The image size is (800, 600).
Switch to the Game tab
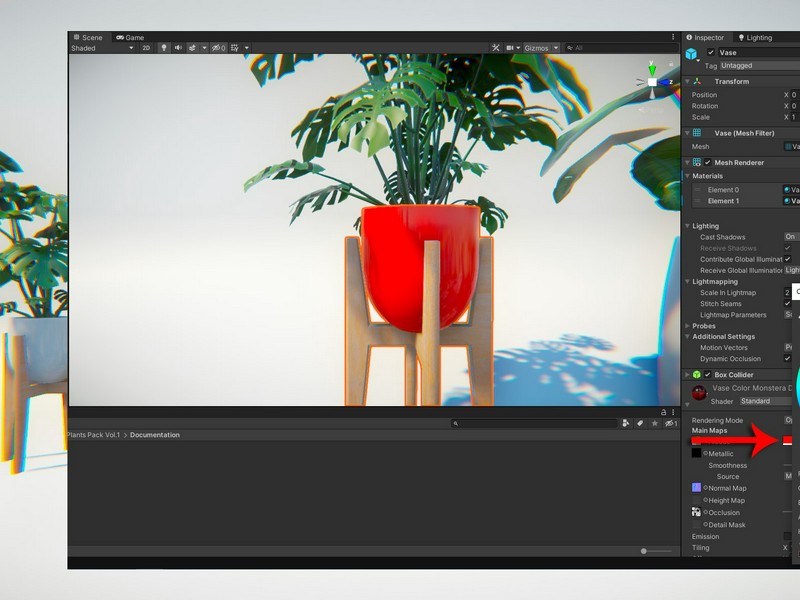pos(130,37)
